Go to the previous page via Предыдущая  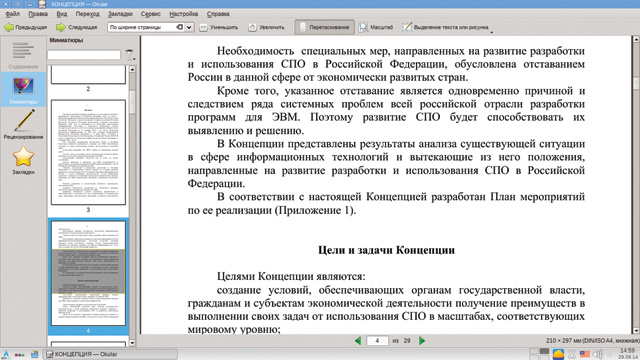click(x=25, y=27)
